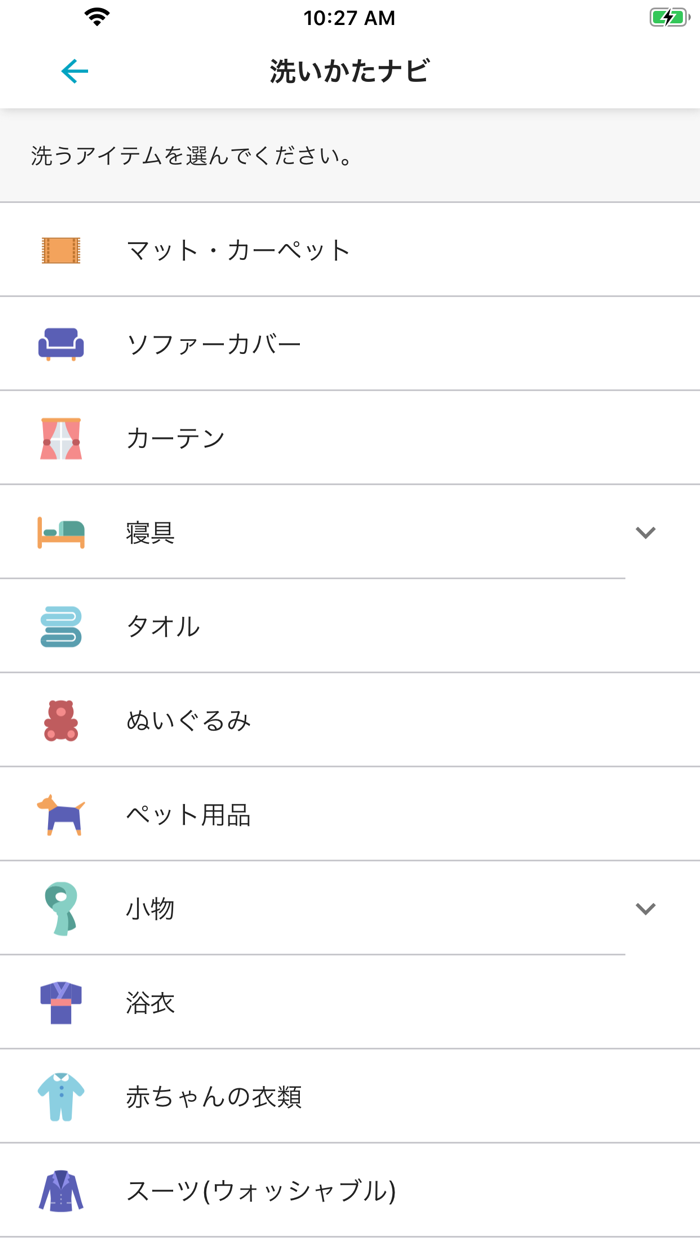
Task: Tap the green scarf icon
Action: point(61,908)
